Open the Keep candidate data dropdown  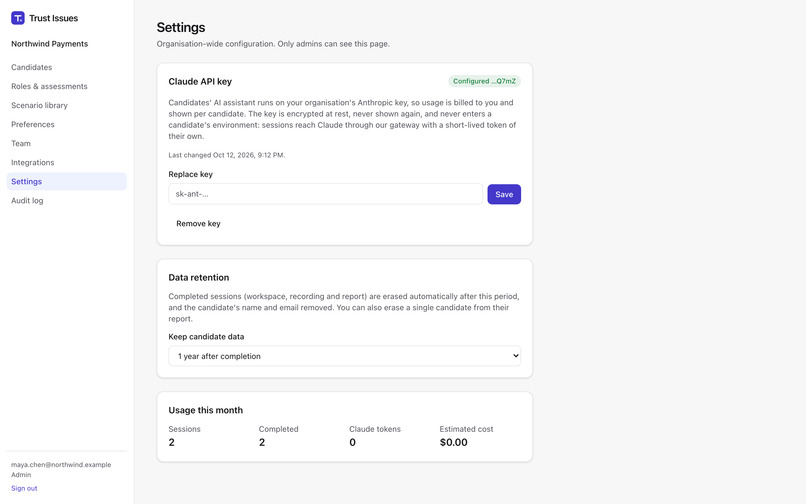point(344,356)
